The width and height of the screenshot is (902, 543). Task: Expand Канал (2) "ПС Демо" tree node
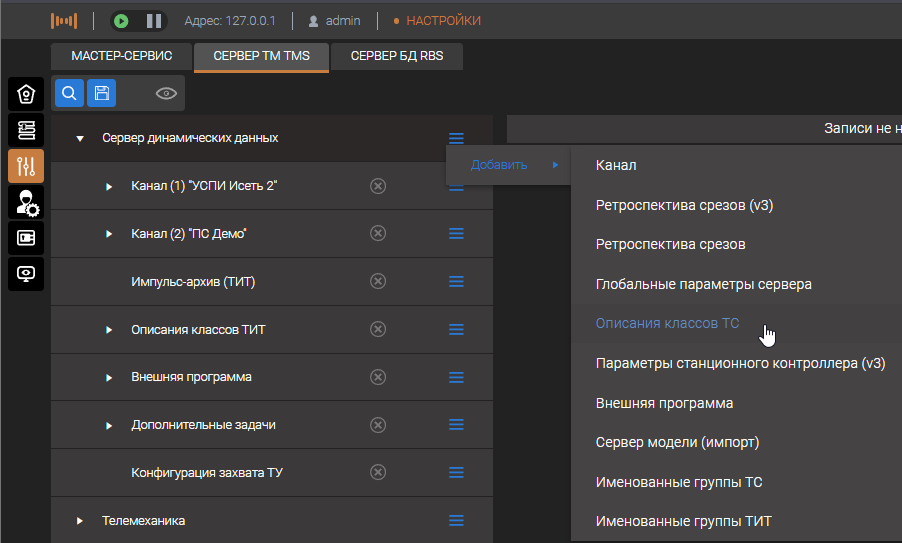[x=110, y=234]
